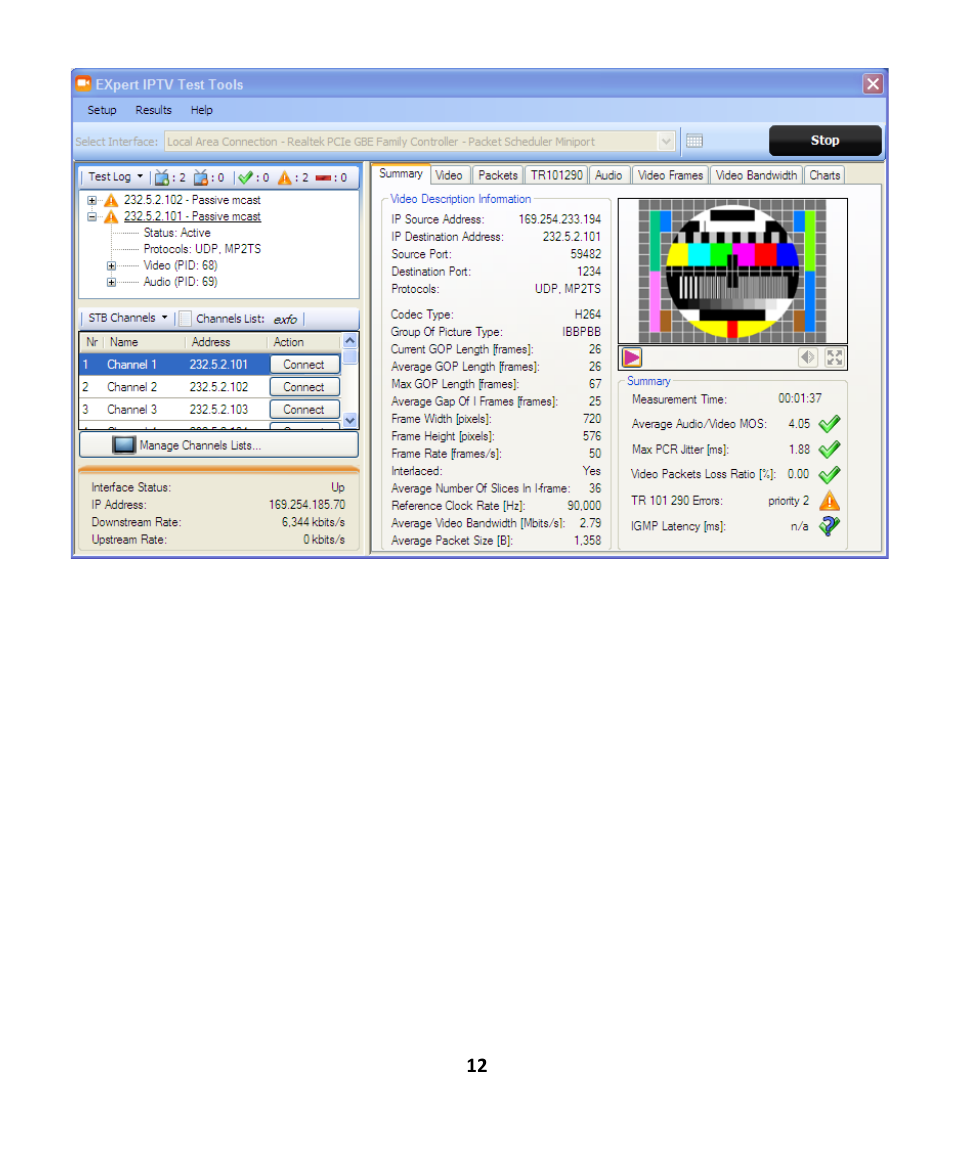Click the Stop button
This screenshot has height=1159, width=954.
pos(825,140)
